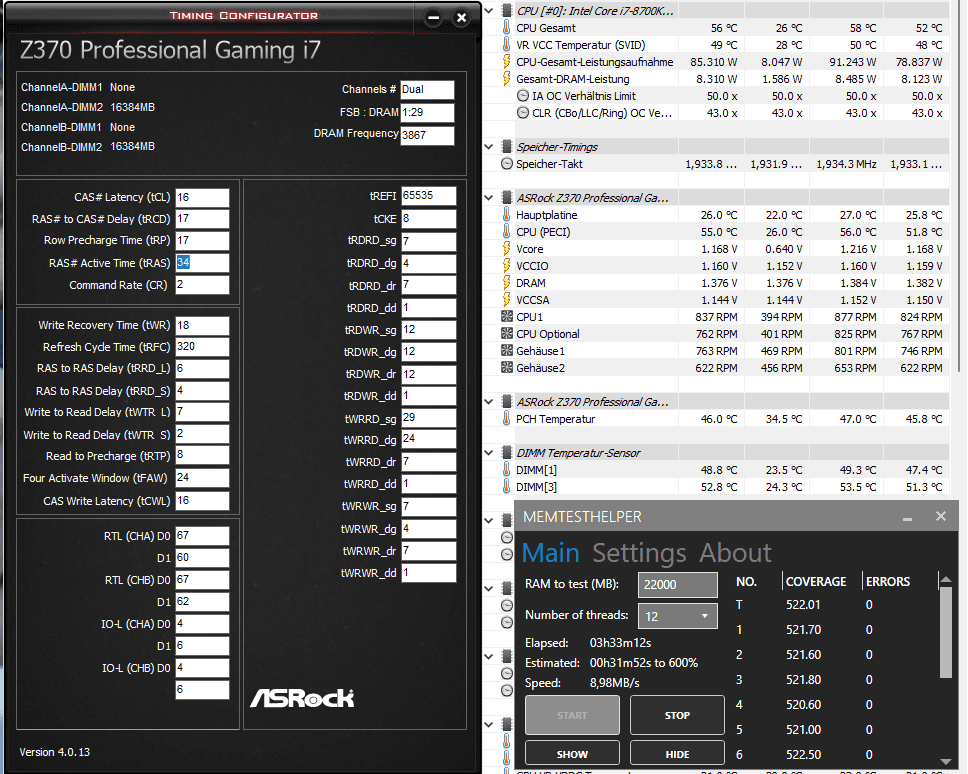The height and width of the screenshot is (774, 968).
Task: Click the Refresh Cycle Time (tRFC) field
Action: (x=202, y=347)
